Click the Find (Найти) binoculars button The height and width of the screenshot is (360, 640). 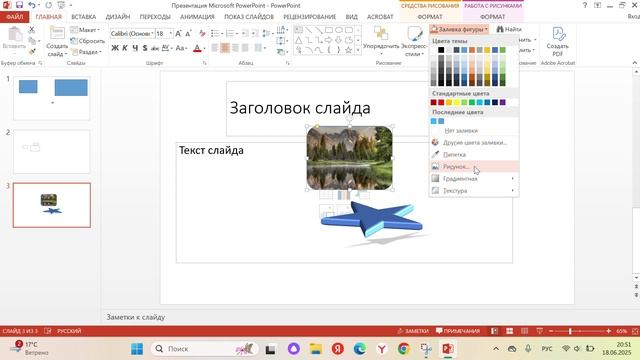click(509, 29)
